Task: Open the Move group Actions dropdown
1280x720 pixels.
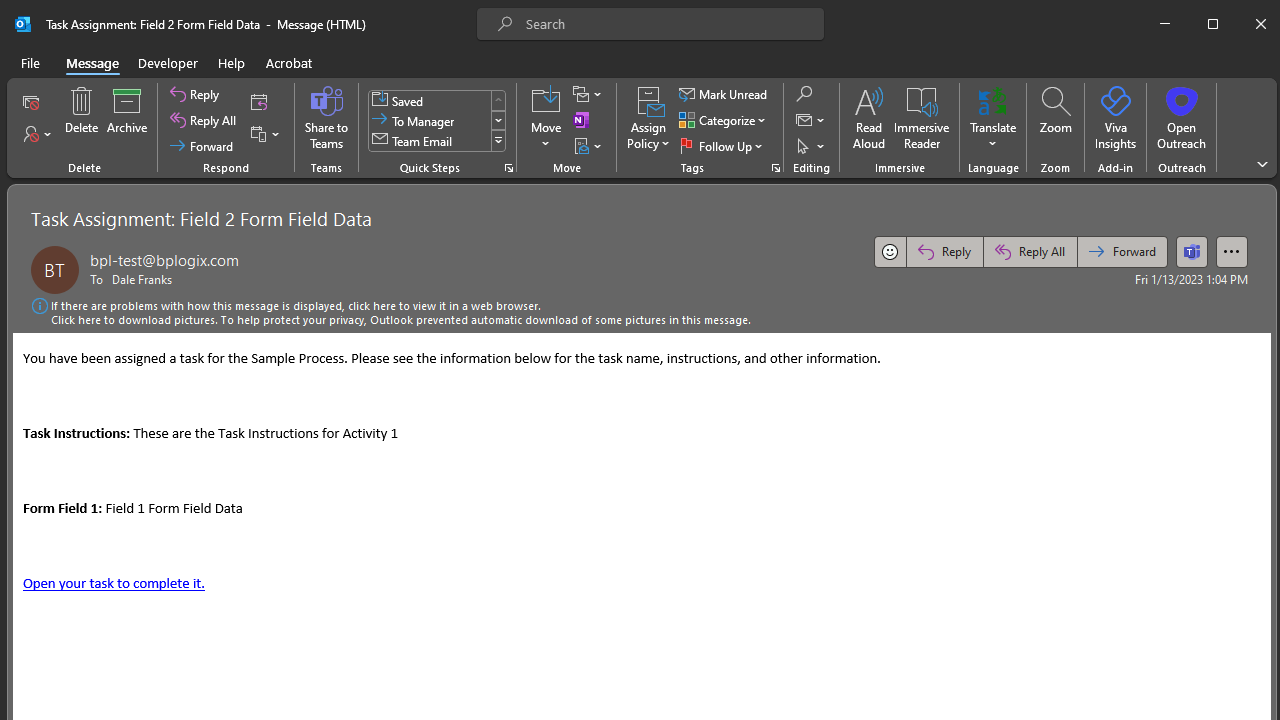Action: click(x=587, y=146)
